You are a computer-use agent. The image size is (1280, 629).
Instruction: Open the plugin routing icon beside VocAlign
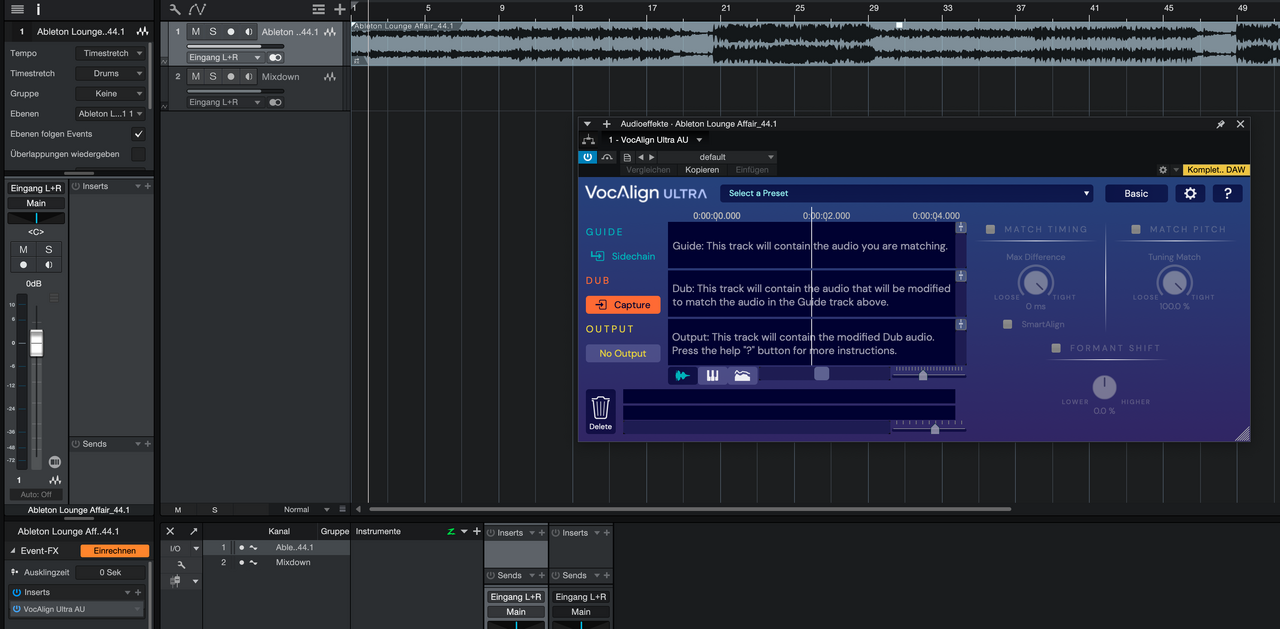pyautogui.click(x=588, y=140)
